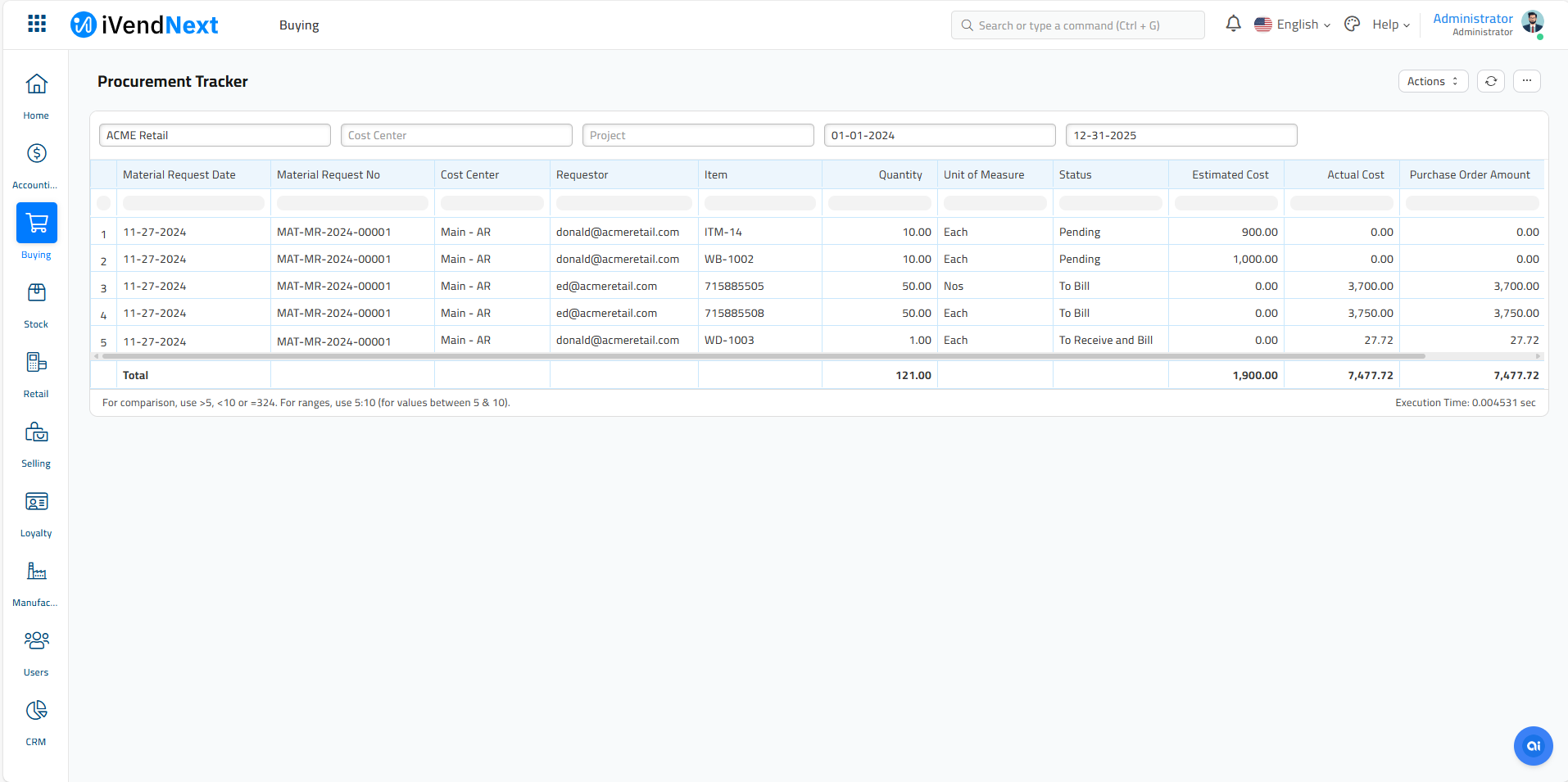The height and width of the screenshot is (782, 1568).
Task: Focus the command search bar
Action: pos(1077,25)
